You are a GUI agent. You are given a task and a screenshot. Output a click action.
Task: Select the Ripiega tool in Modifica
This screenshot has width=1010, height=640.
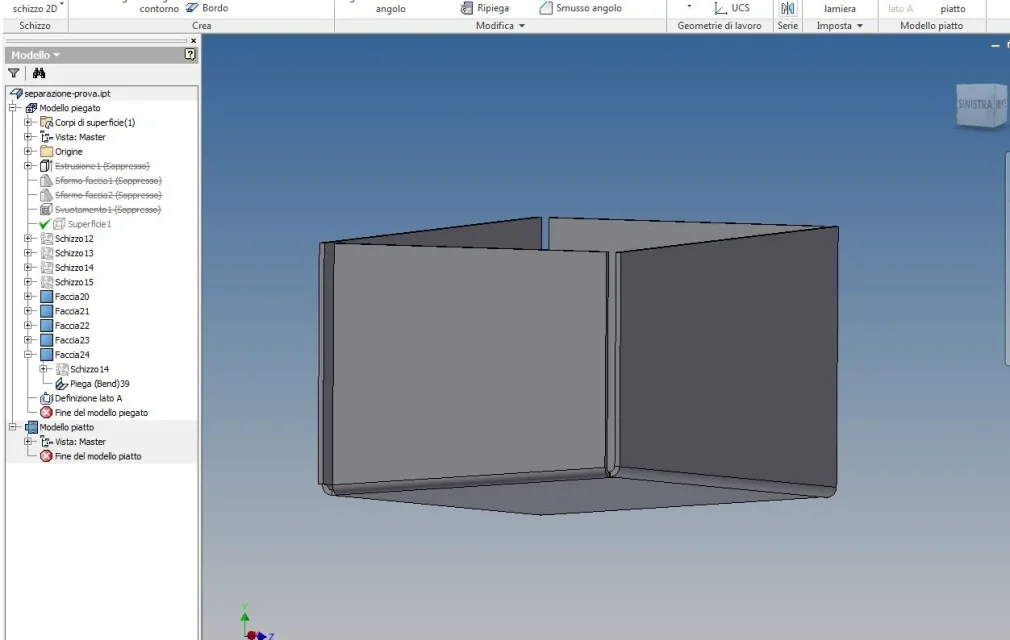485,8
